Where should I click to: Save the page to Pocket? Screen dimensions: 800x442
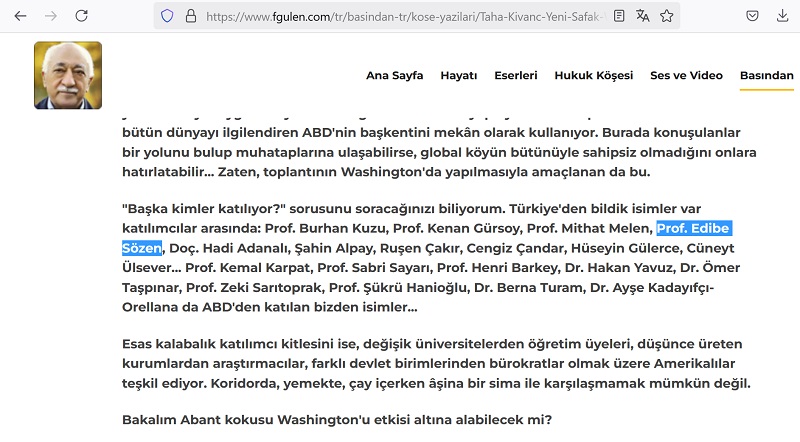click(751, 16)
